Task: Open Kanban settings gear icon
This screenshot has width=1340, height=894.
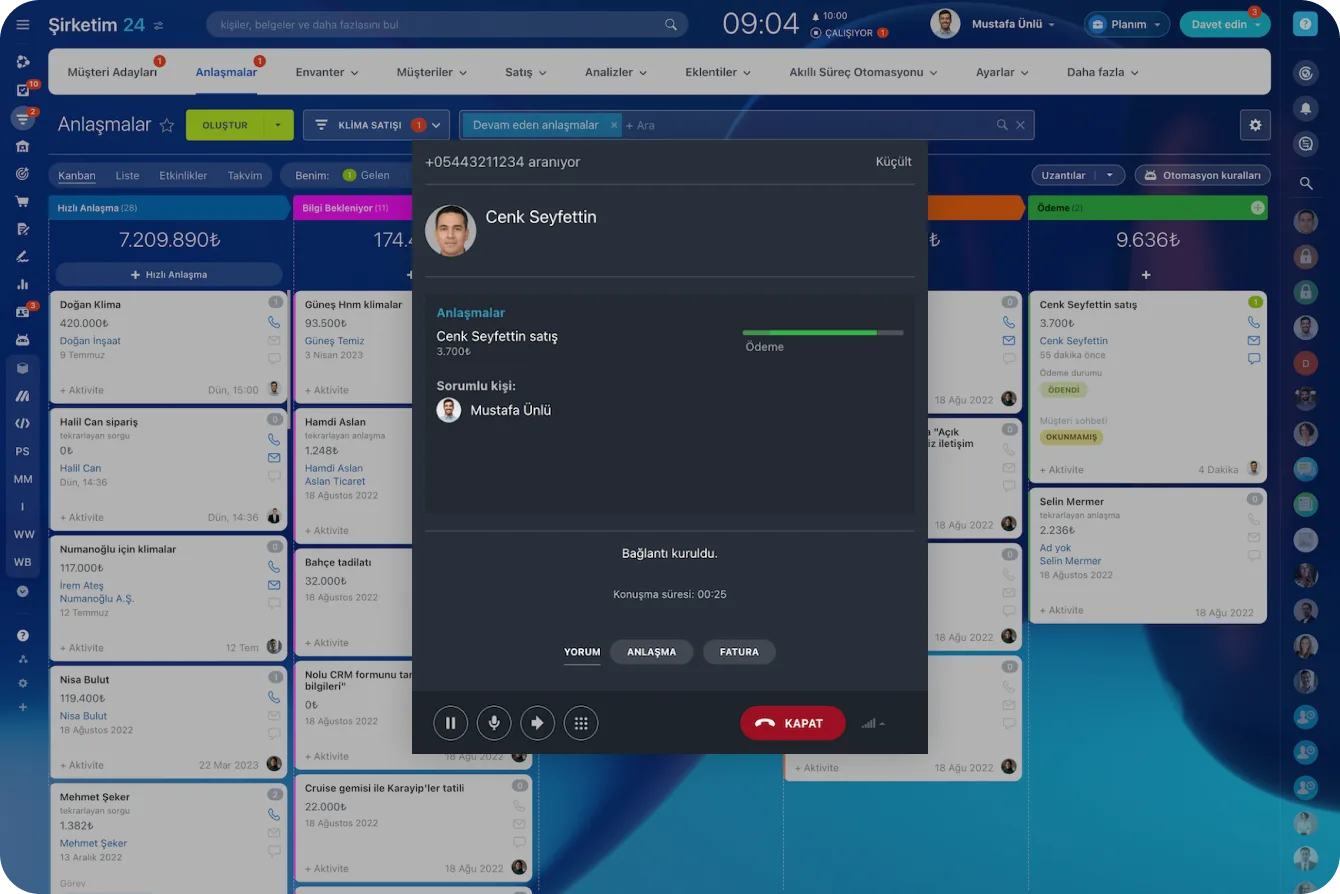Action: tap(1255, 125)
